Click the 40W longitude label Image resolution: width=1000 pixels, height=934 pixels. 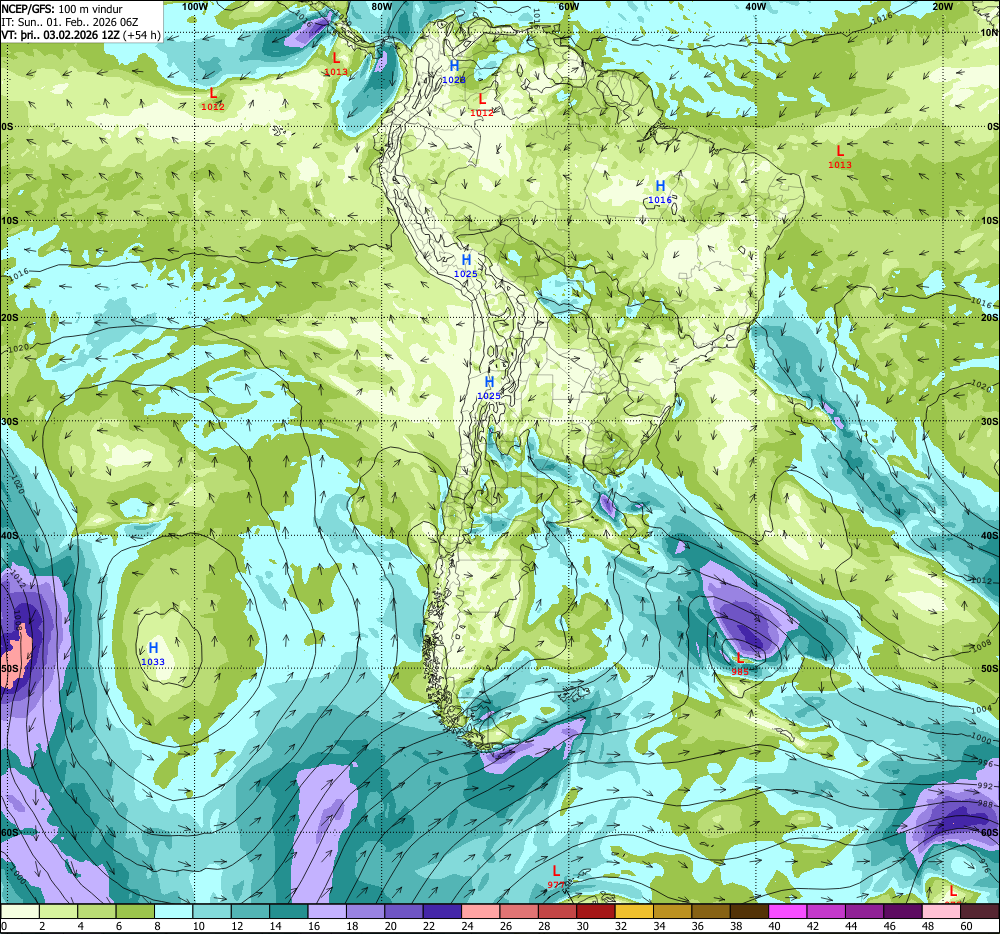[x=755, y=6]
